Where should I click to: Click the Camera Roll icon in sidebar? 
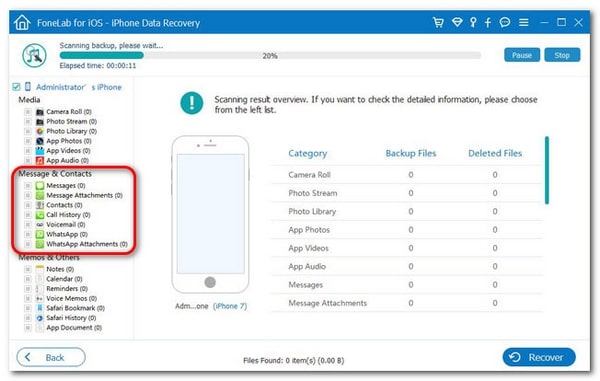point(40,112)
